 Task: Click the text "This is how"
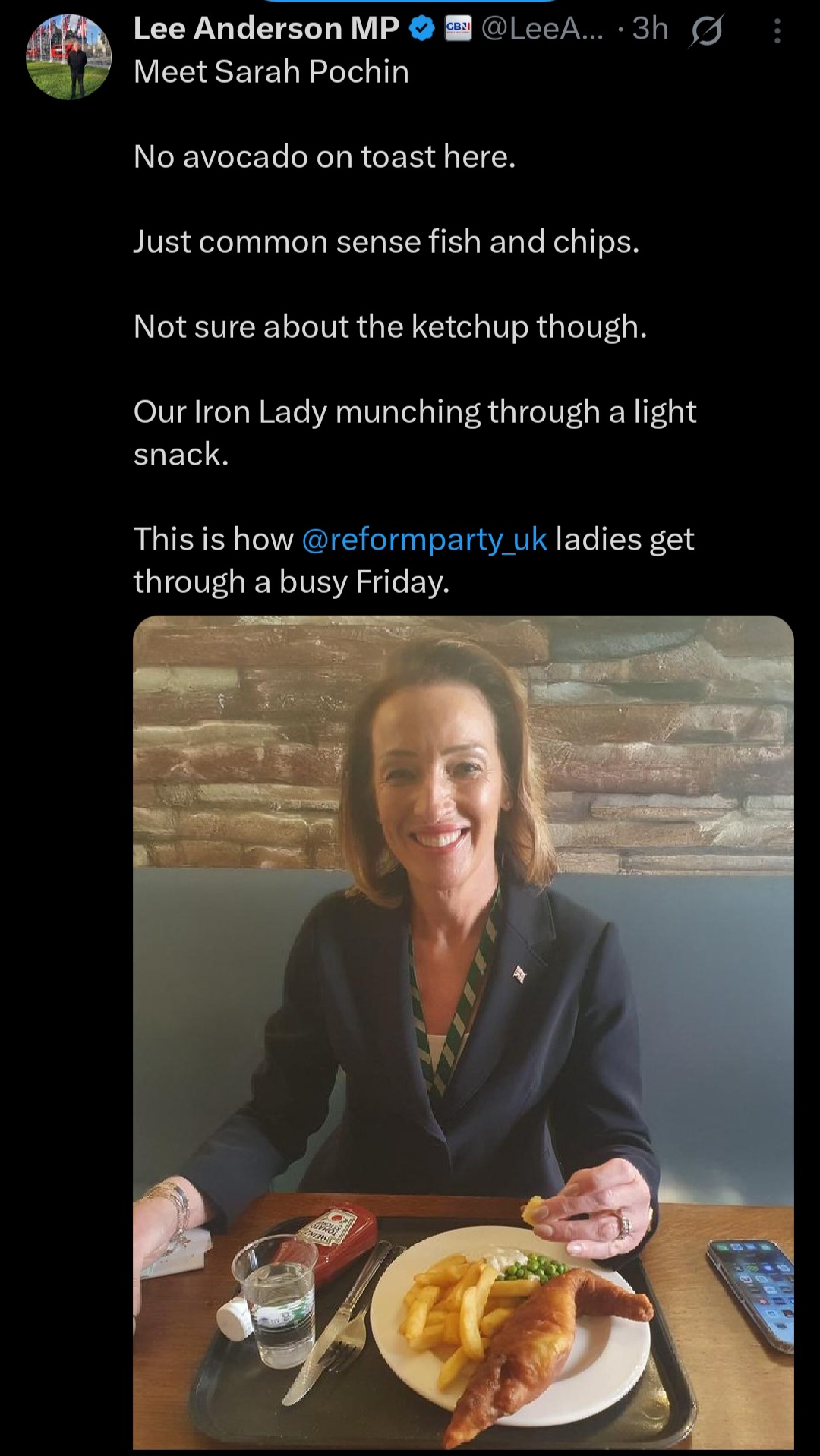tap(213, 540)
